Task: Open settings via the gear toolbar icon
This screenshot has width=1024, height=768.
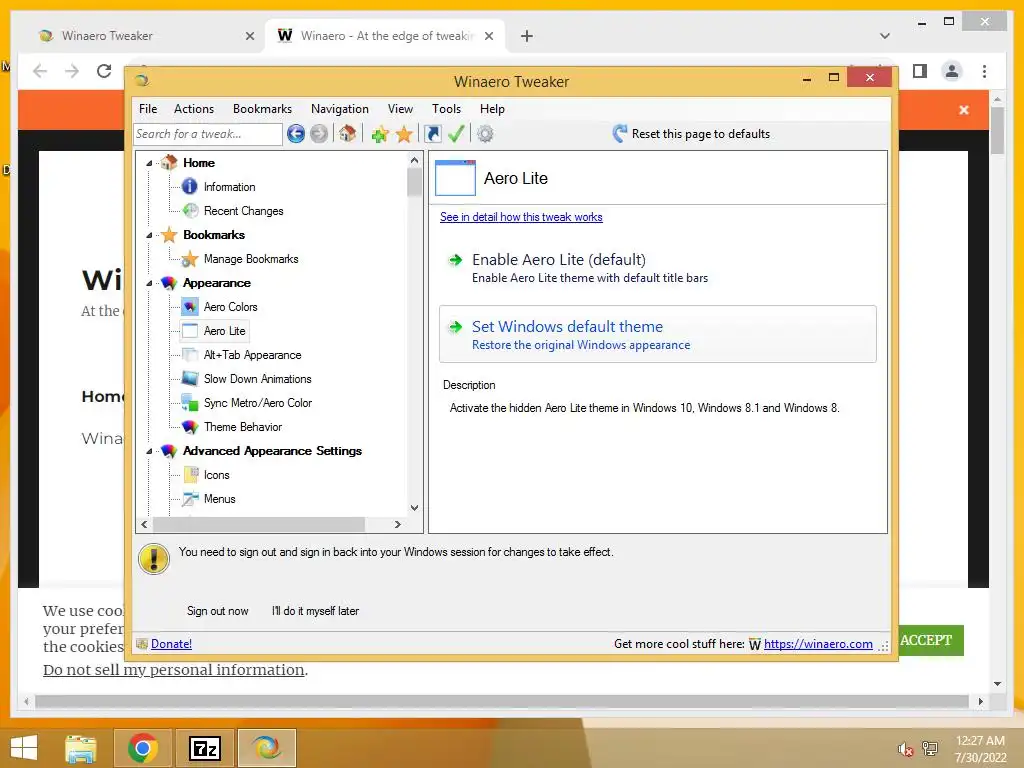Action: (485, 134)
